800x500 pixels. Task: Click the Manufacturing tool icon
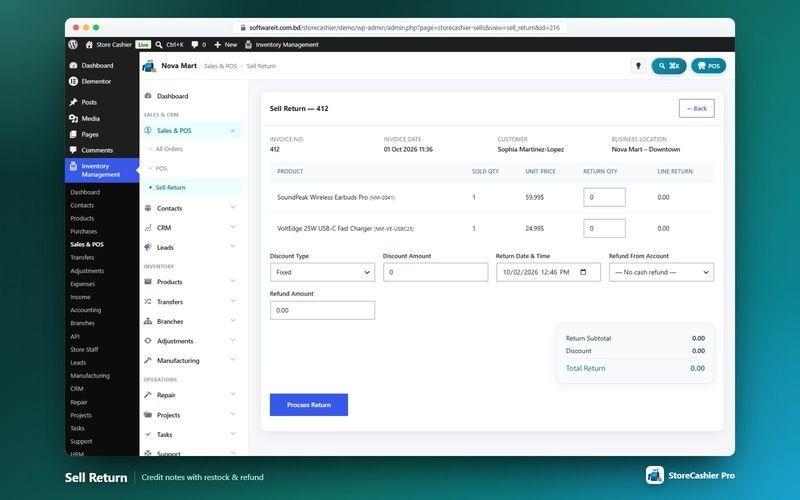click(x=148, y=360)
